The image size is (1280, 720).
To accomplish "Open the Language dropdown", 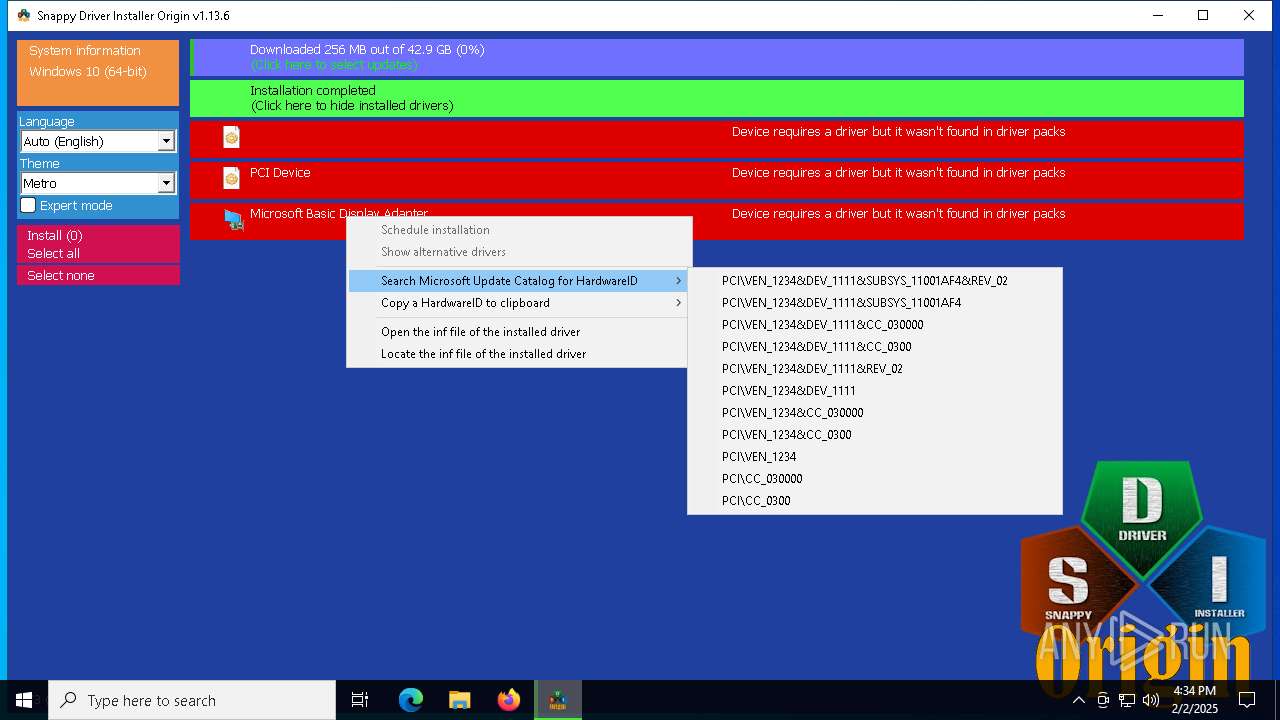I will pos(98,141).
